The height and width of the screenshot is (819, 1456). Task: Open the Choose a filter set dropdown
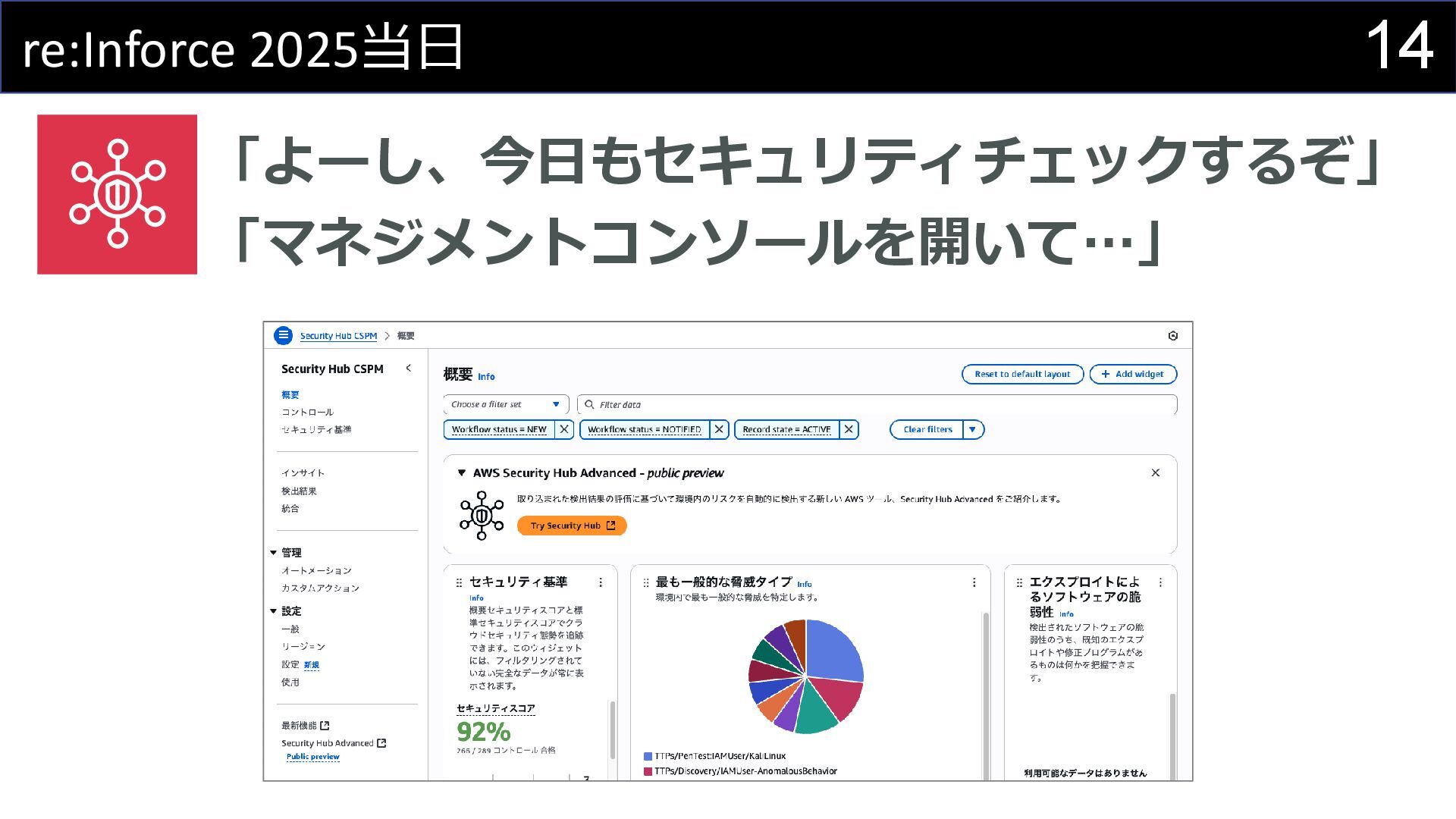coord(506,404)
